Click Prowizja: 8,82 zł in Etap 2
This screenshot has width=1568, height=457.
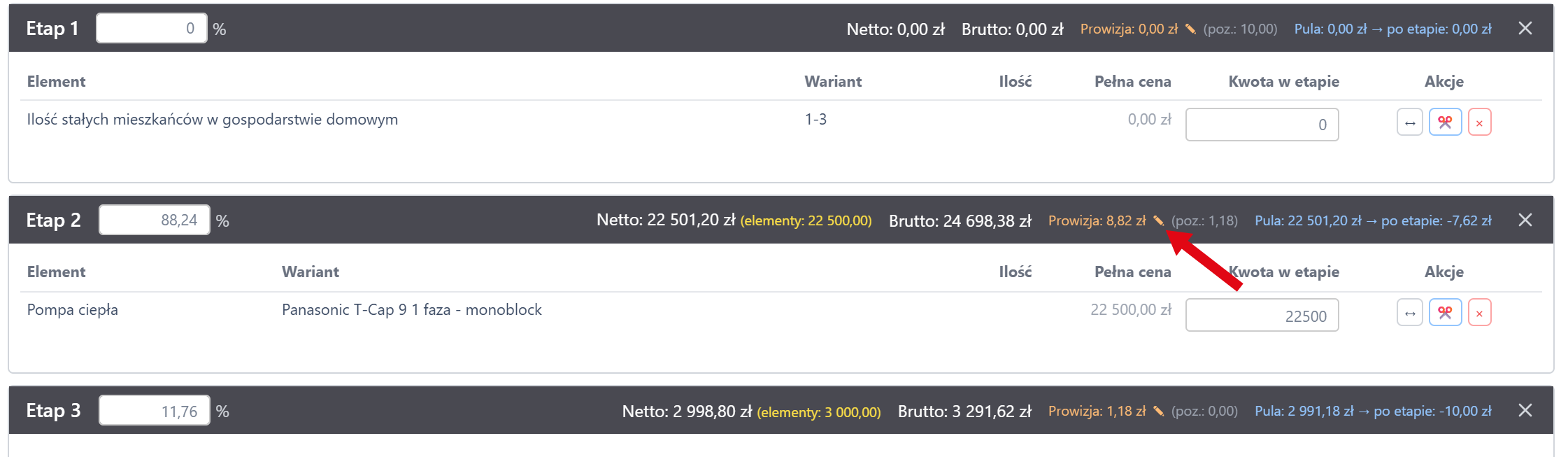tap(1097, 221)
